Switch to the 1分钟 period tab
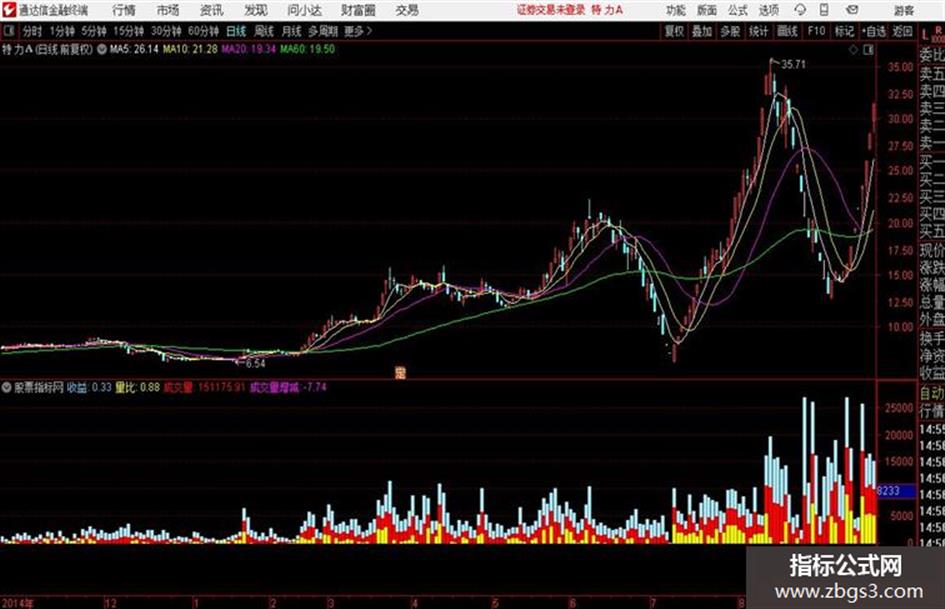The height and width of the screenshot is (609, 945). point(62,31)
